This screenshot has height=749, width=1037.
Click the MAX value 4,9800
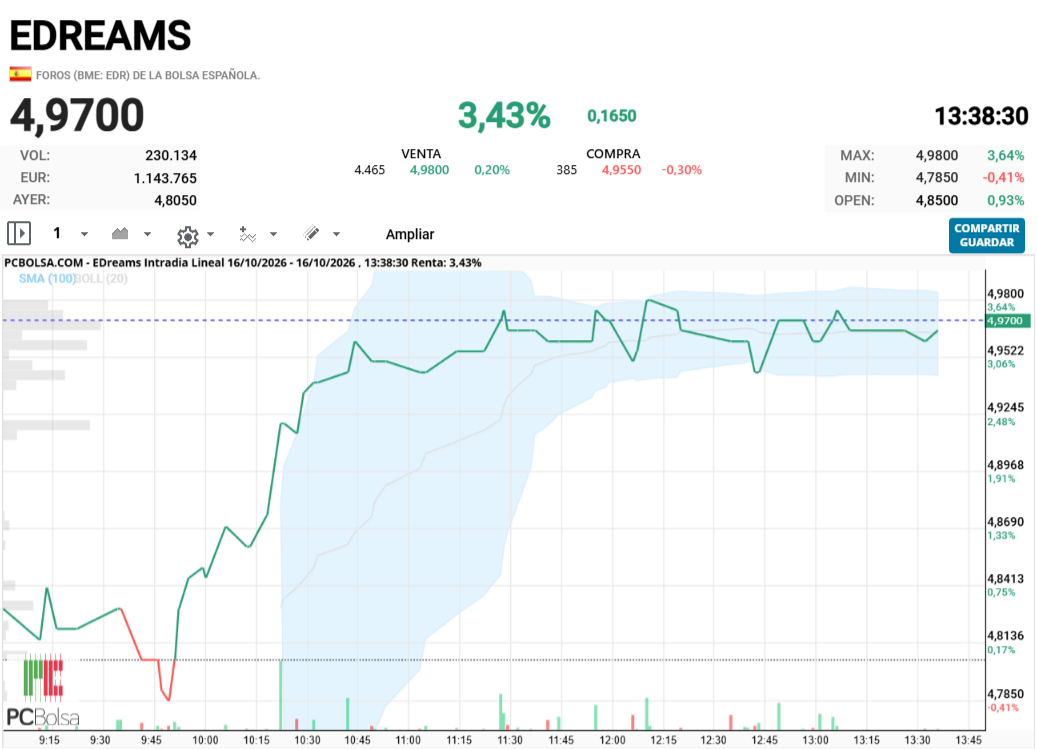(x=936, y=155)
